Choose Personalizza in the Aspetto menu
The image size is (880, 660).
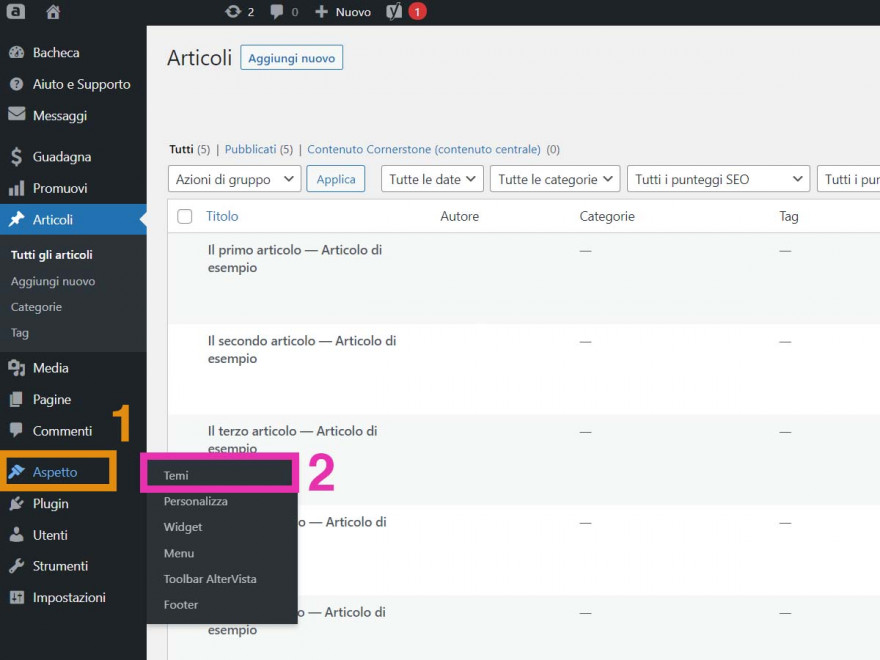pyautogui.click(x=195, y=501)
